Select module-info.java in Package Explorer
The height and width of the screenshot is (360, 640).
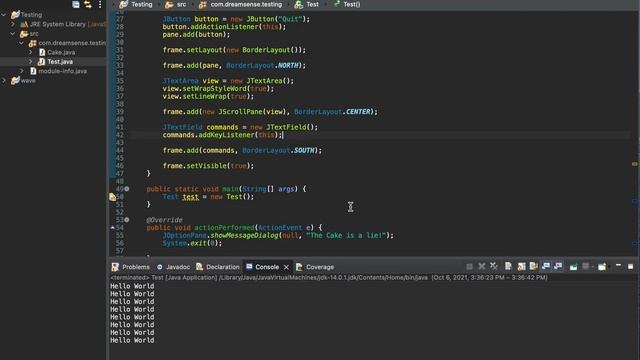(62, 71)
